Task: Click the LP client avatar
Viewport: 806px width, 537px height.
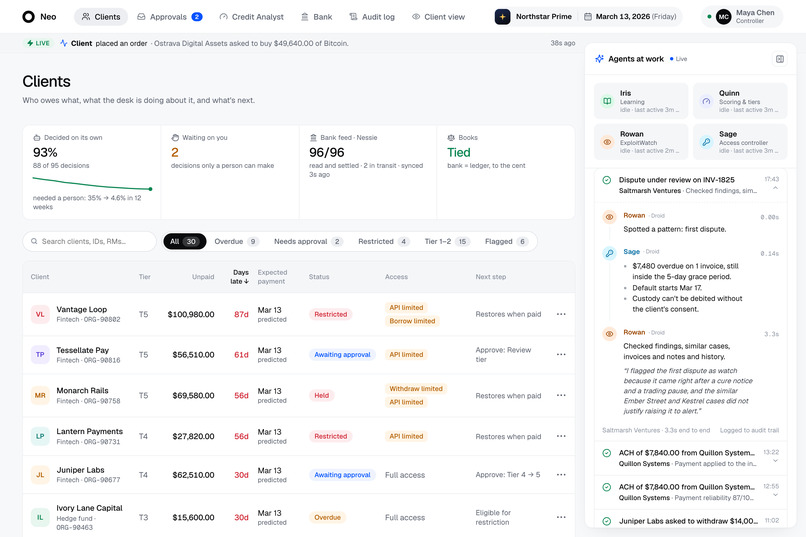Action: 40,436
